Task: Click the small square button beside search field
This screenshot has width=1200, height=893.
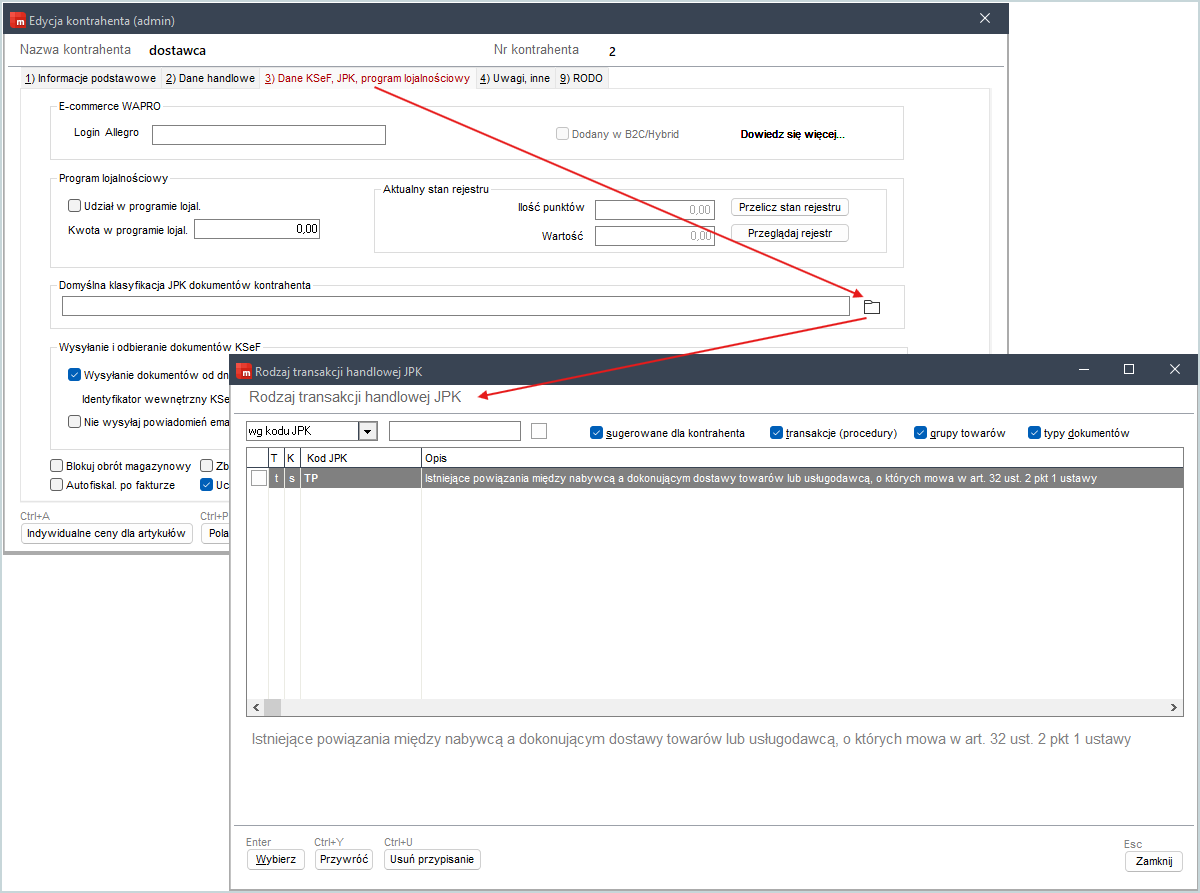Action: click(539, 431)
